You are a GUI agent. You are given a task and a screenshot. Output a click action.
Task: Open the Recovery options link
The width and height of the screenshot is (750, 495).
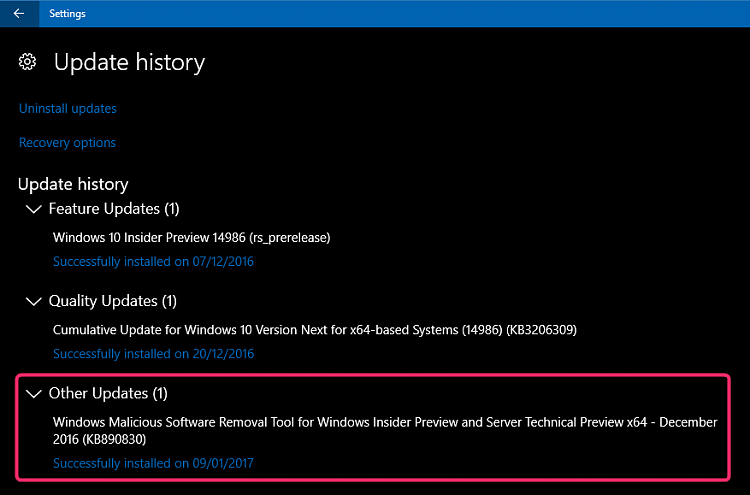[67, 143]
